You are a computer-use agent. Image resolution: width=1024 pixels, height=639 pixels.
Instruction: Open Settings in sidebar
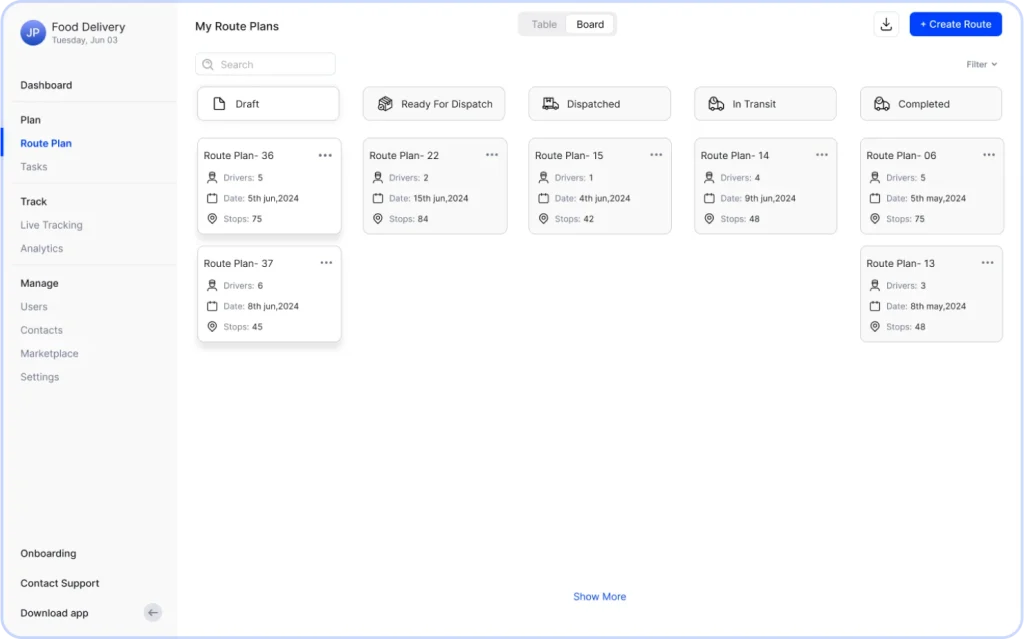[x=40, y=377]
